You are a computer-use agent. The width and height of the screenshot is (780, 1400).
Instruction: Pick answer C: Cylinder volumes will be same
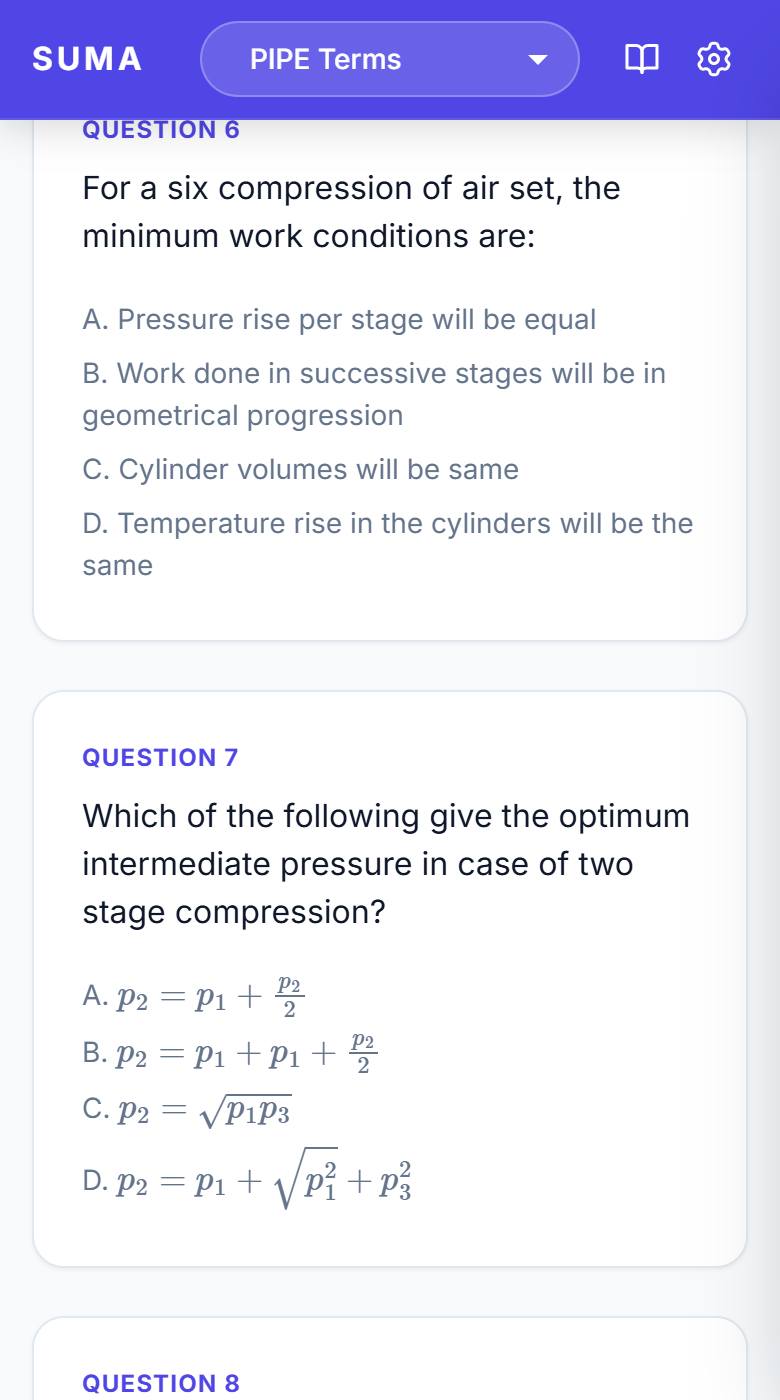[x=301, y=470]
